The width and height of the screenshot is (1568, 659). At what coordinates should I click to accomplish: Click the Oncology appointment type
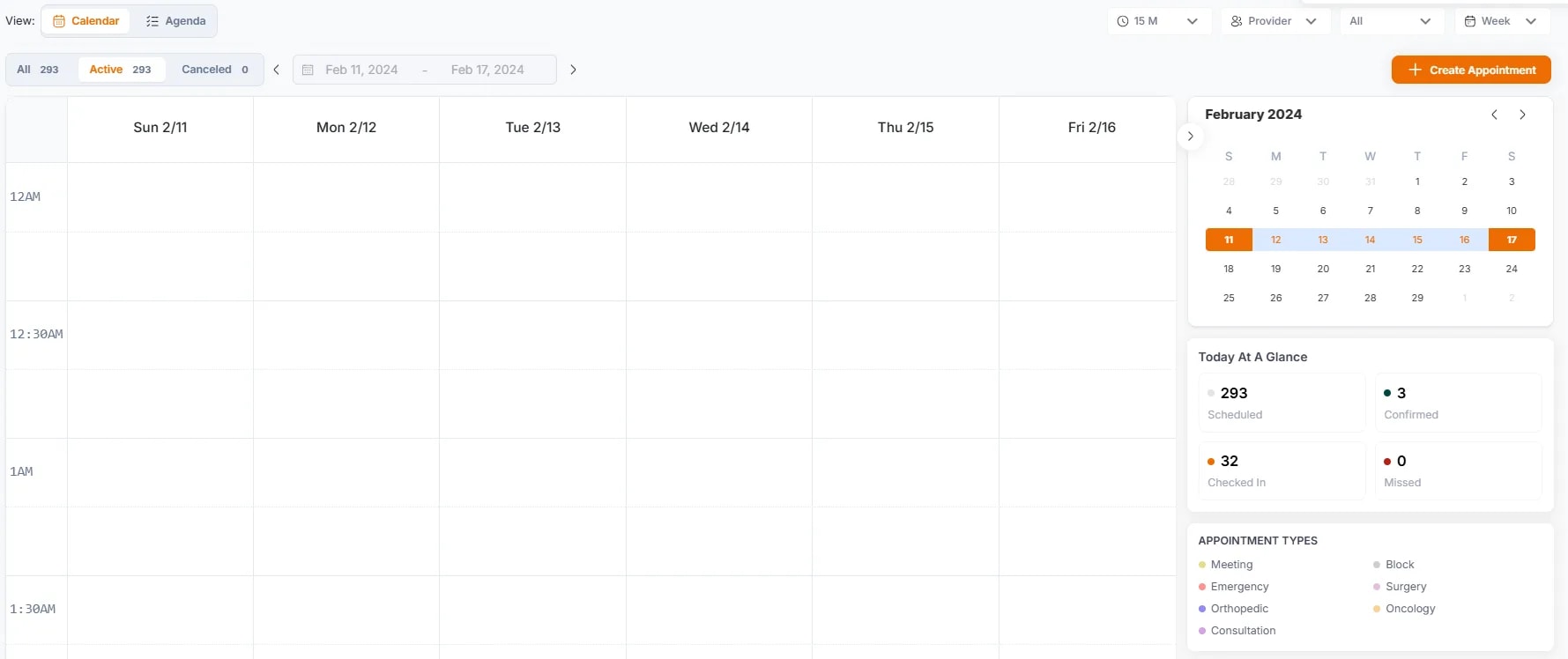click(x=1404, y=609)
